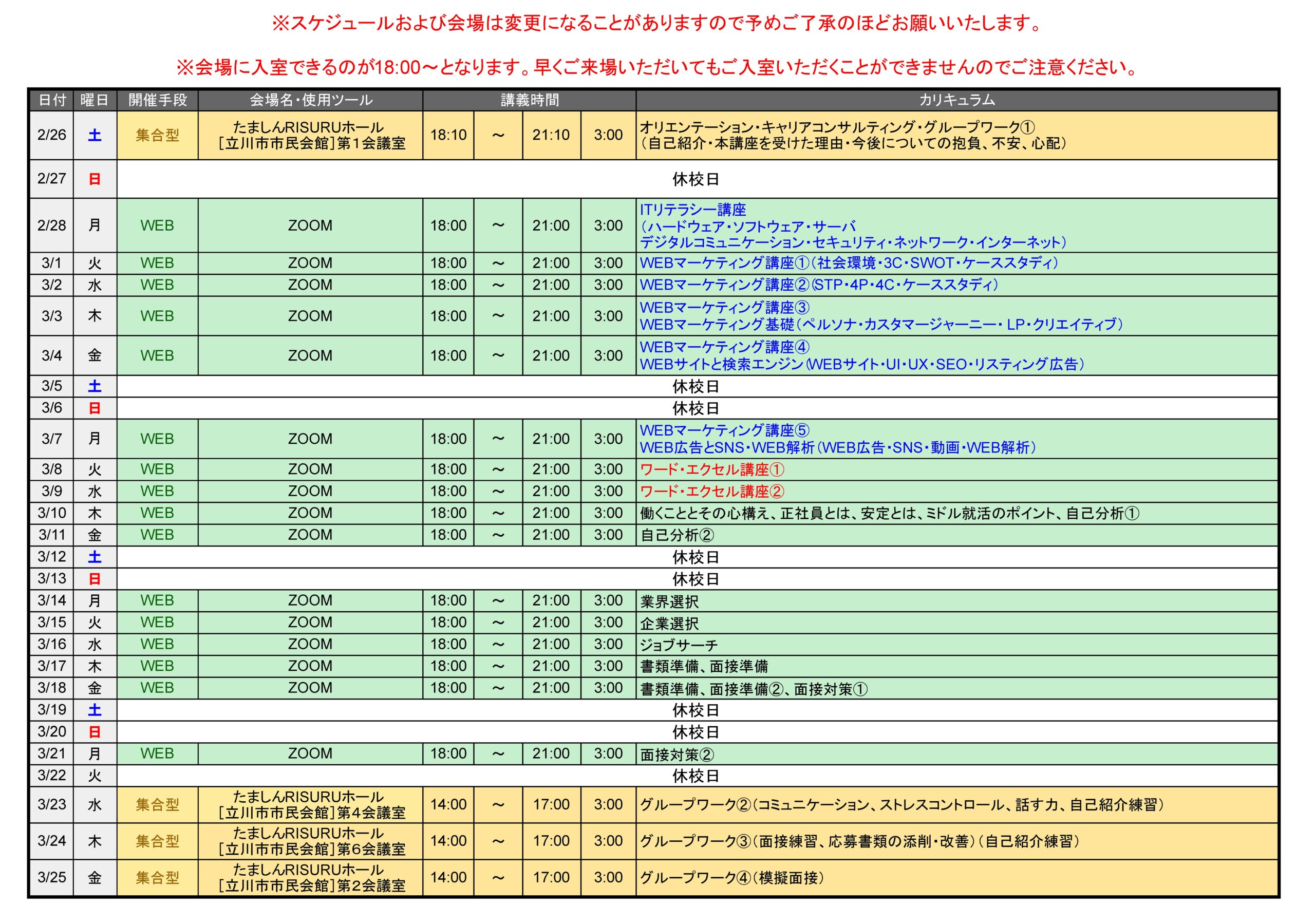Click the 集合型 cell for 3/23
Viewport: 1315px width, 924px height.
point(158,805)
